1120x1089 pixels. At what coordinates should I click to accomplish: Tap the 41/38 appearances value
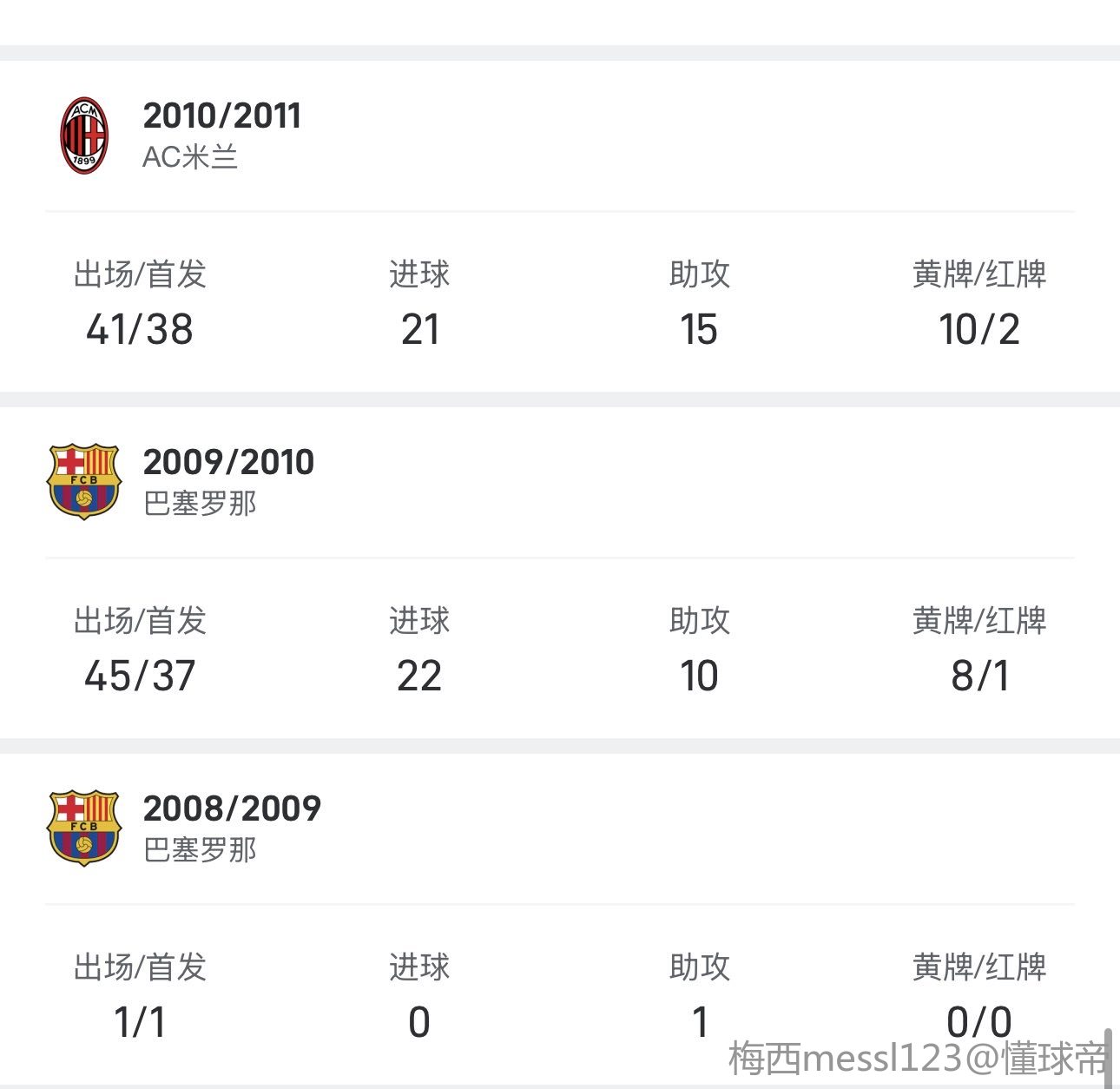[x=140, y=330]
